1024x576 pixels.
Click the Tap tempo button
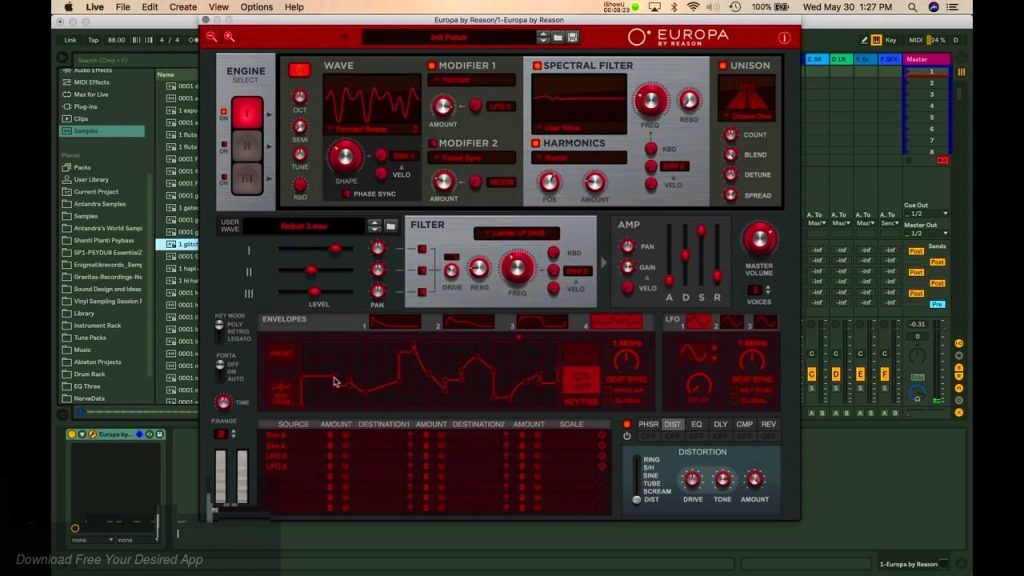(x=93, y=40)
